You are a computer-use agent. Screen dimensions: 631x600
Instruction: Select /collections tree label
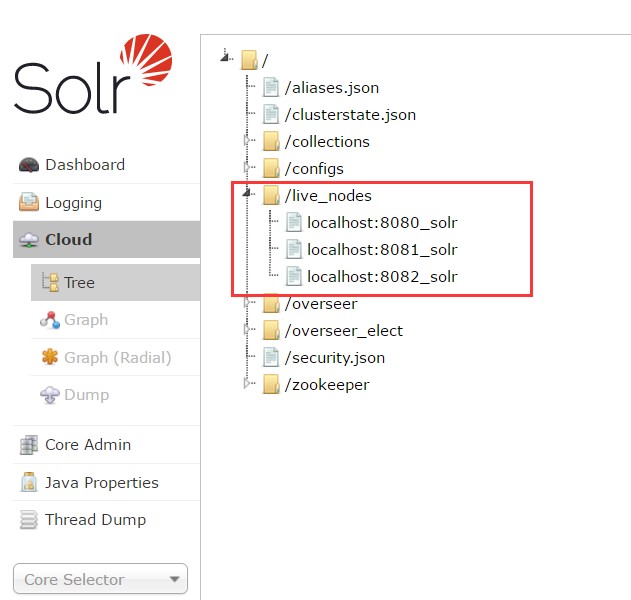tap(327, 142)
